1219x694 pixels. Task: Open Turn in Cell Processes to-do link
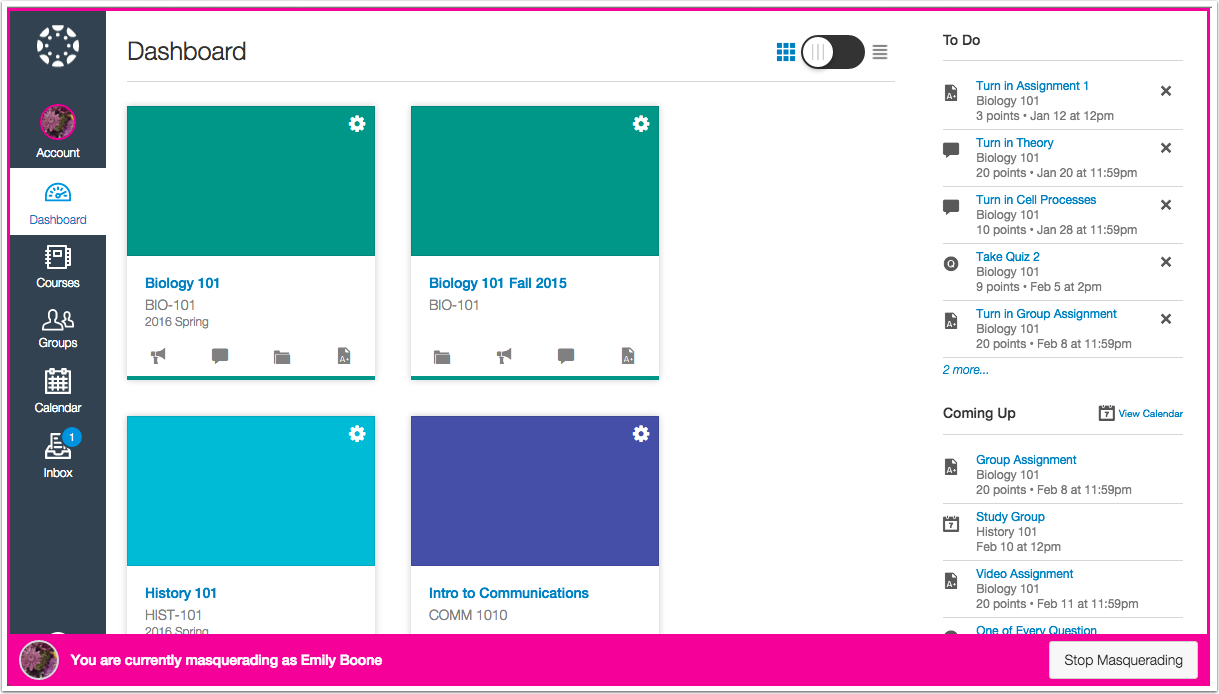(x=1036, y=200)
